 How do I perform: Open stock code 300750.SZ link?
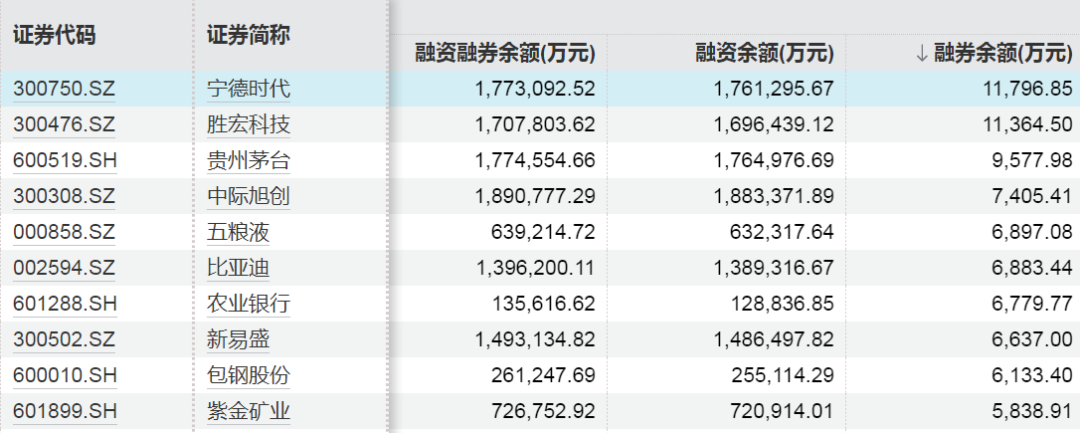pos(65,89)
